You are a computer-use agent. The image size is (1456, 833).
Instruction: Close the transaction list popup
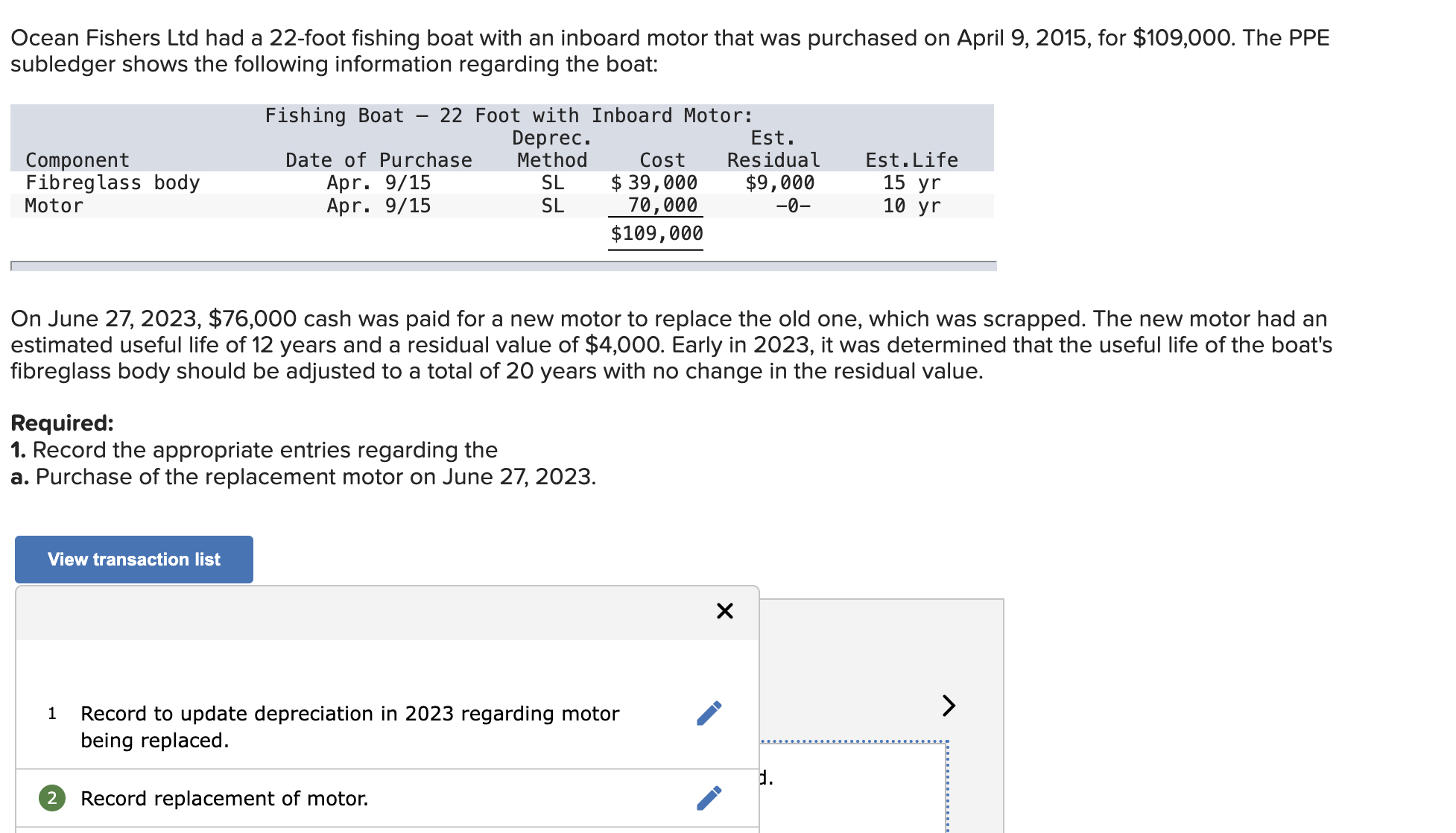(724, 611)
